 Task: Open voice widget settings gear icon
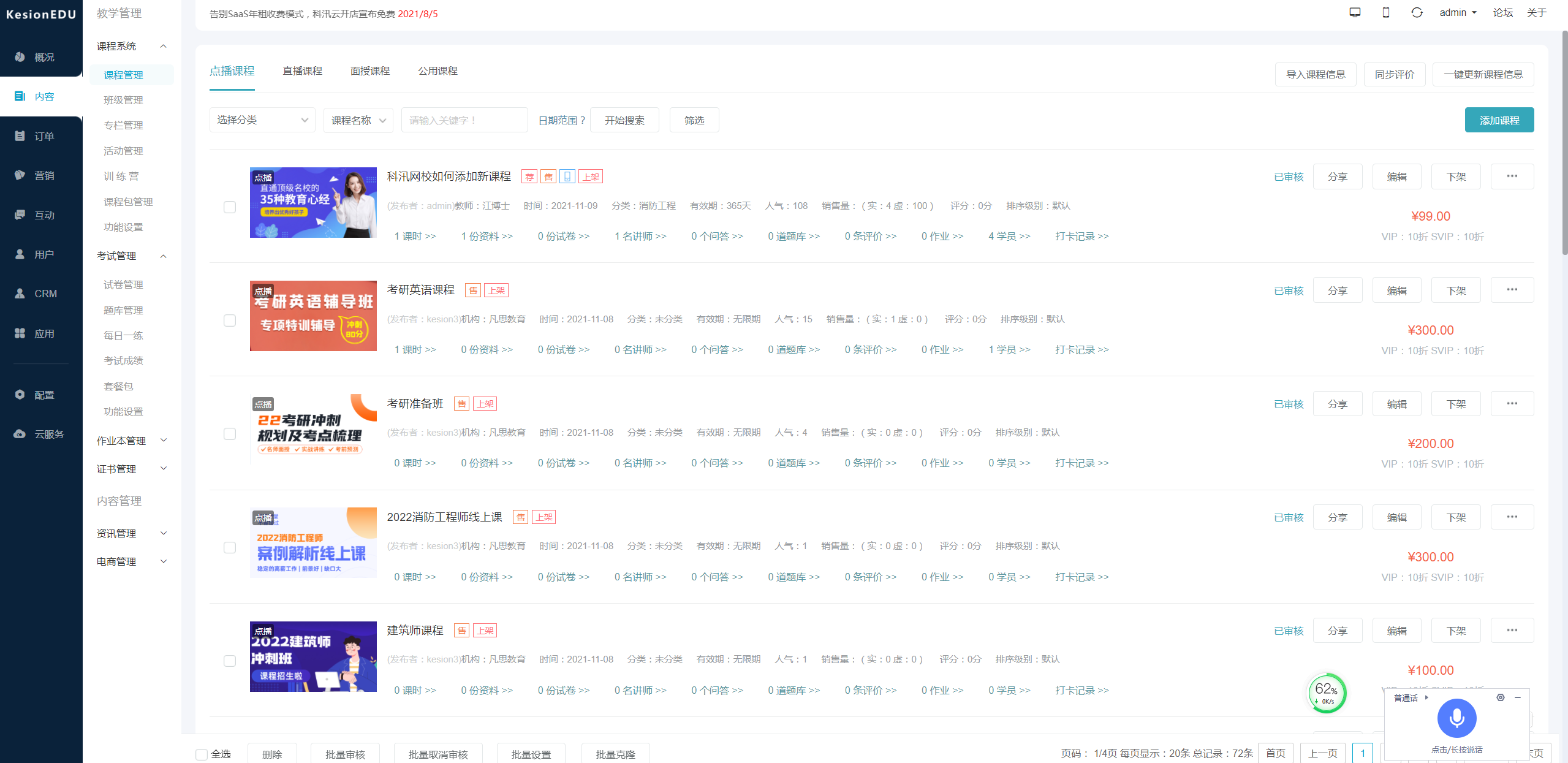1500,697
